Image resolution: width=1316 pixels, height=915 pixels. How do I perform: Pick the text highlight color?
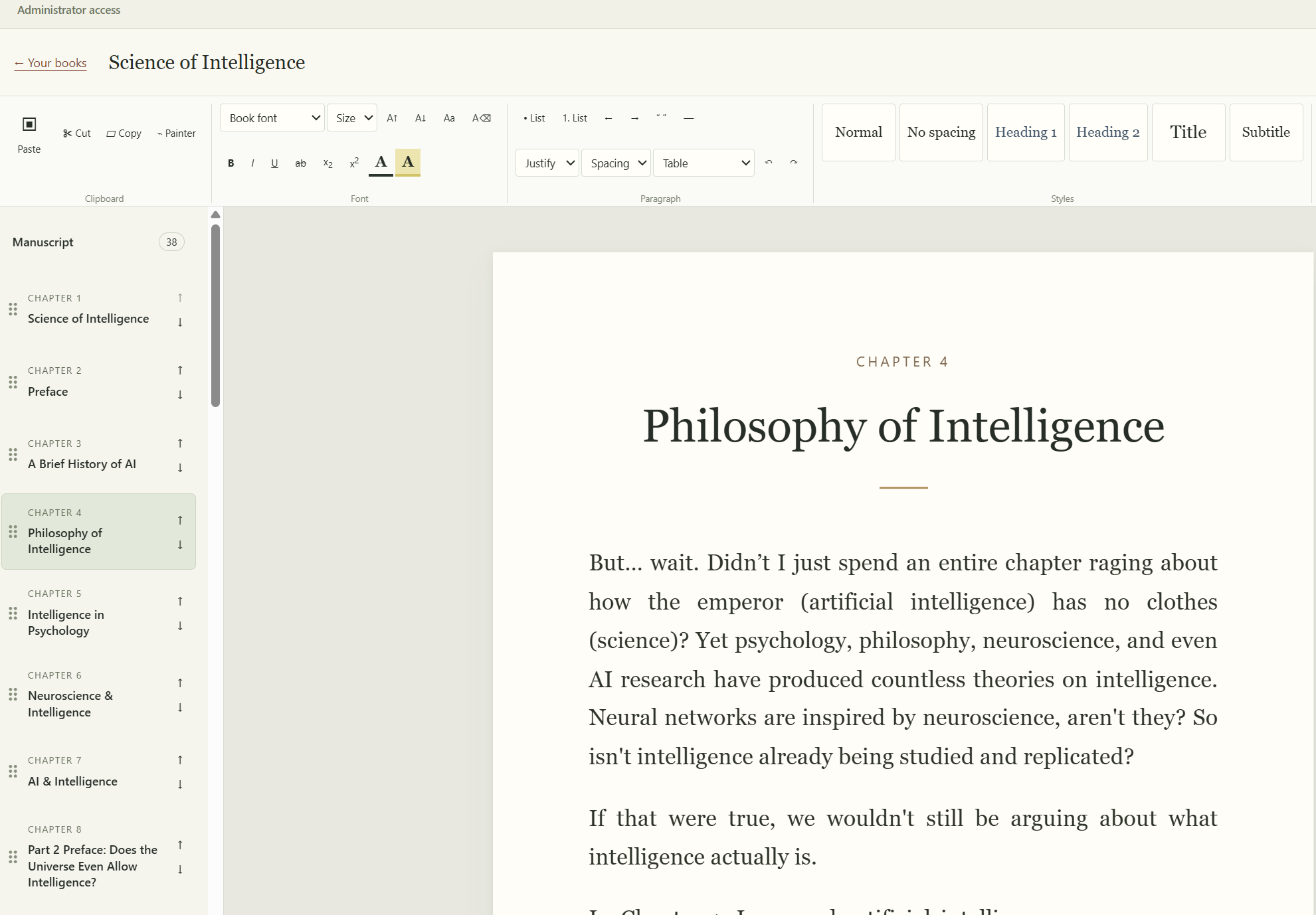408,163
